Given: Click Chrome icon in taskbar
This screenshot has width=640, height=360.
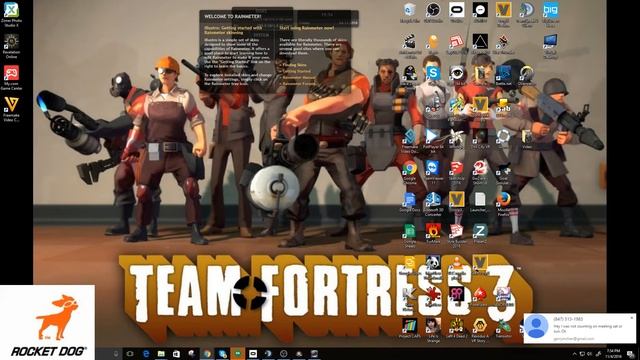Looking at the screenshot, I should (207, 354).
